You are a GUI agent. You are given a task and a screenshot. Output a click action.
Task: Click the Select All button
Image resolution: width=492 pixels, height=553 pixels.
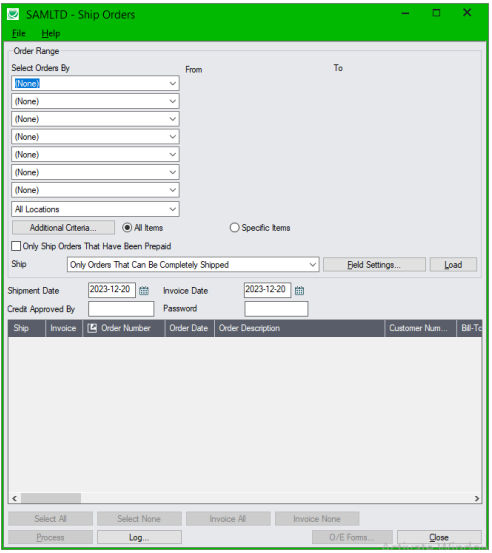50,519
